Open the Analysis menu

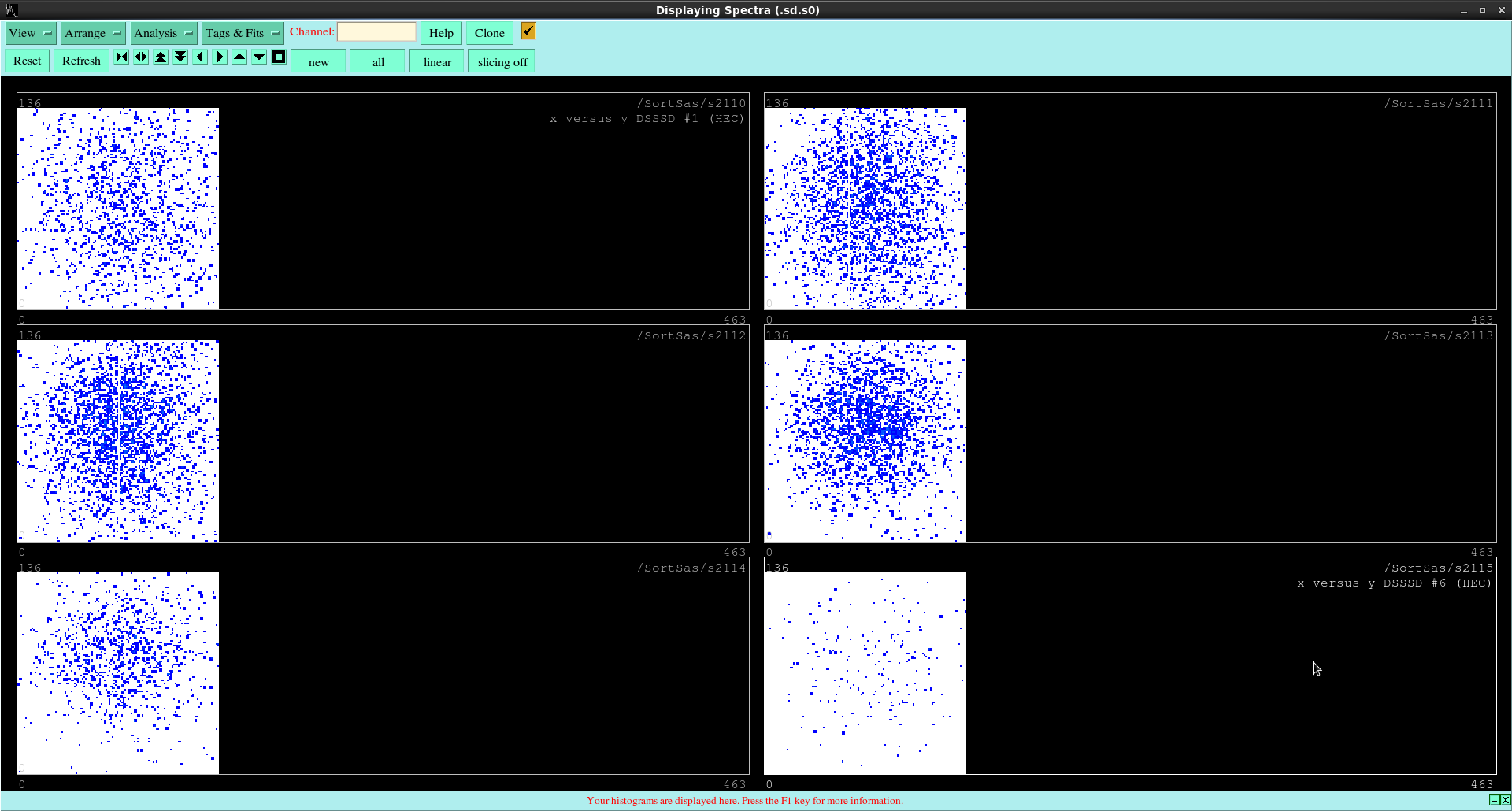(163, 33)
